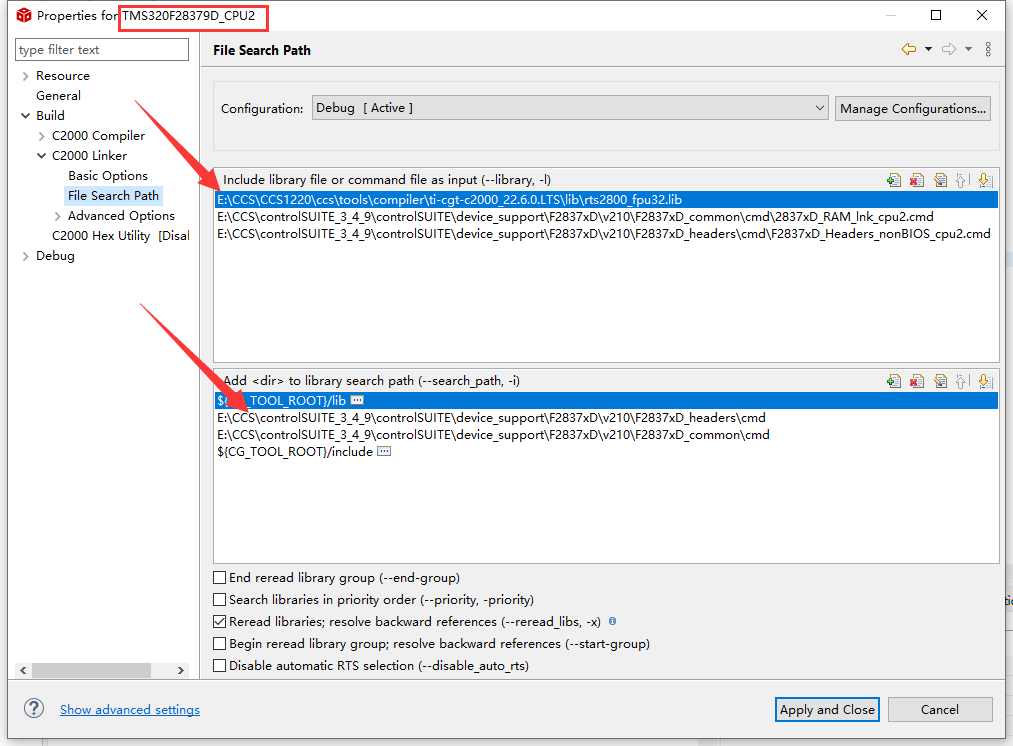Viewport: 1013px width, 746px height.
Task: Maximize the Properties window
Action: (935, 15)
